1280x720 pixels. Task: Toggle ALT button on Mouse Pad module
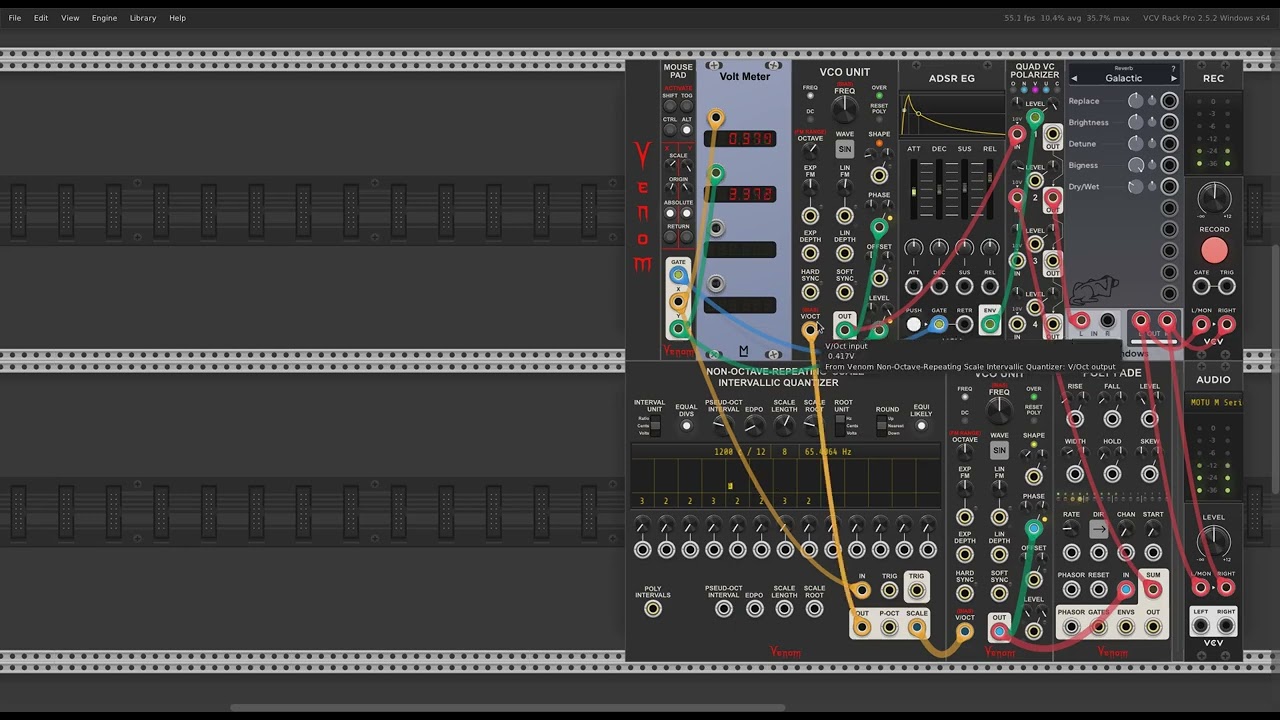(686, 130)
